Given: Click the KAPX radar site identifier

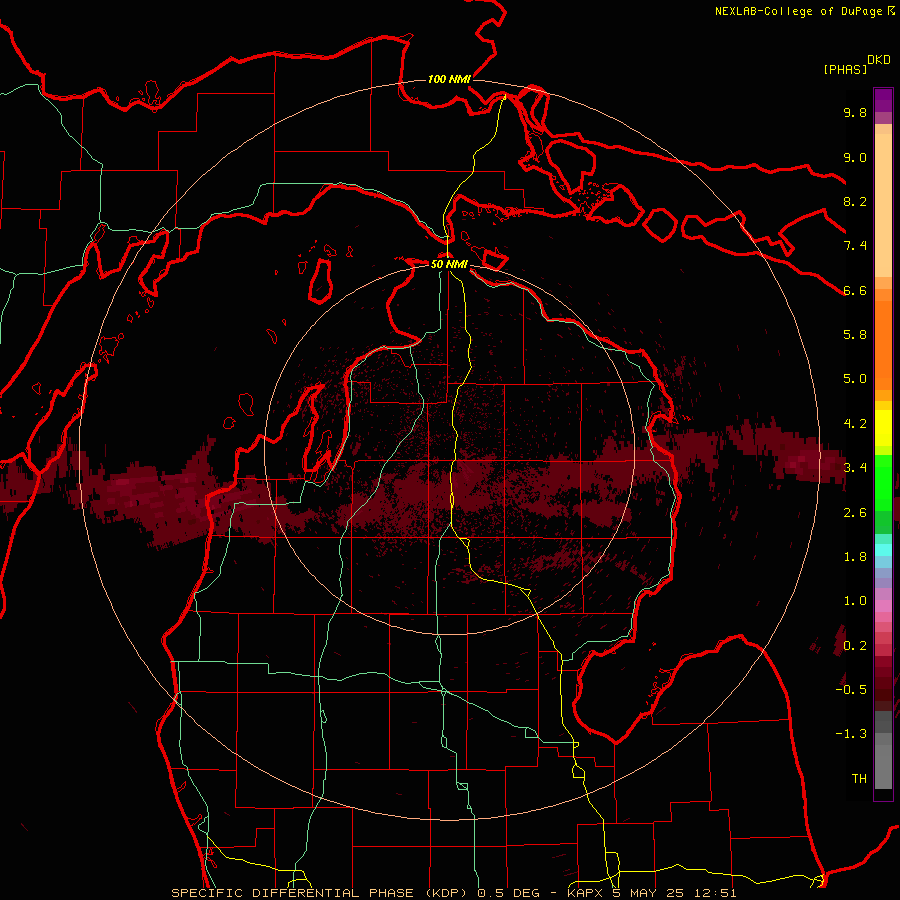Looking at the screenshot, I should pos(586,893).
